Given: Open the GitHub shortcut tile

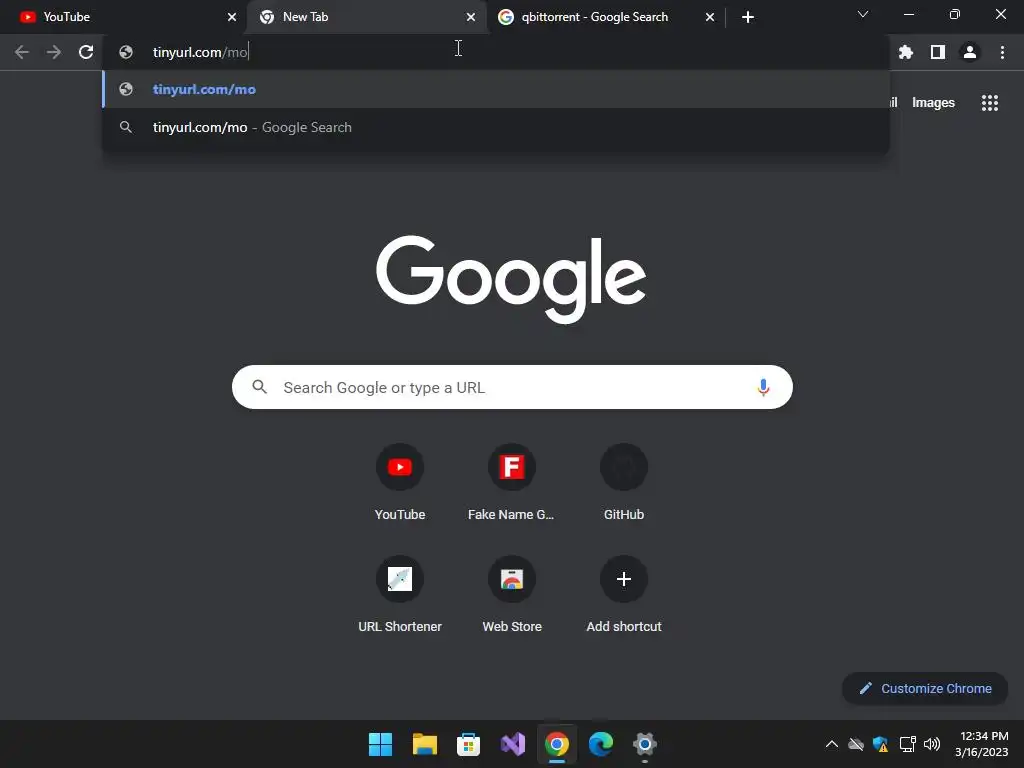Looking at the screenshot, I should 624,483.
